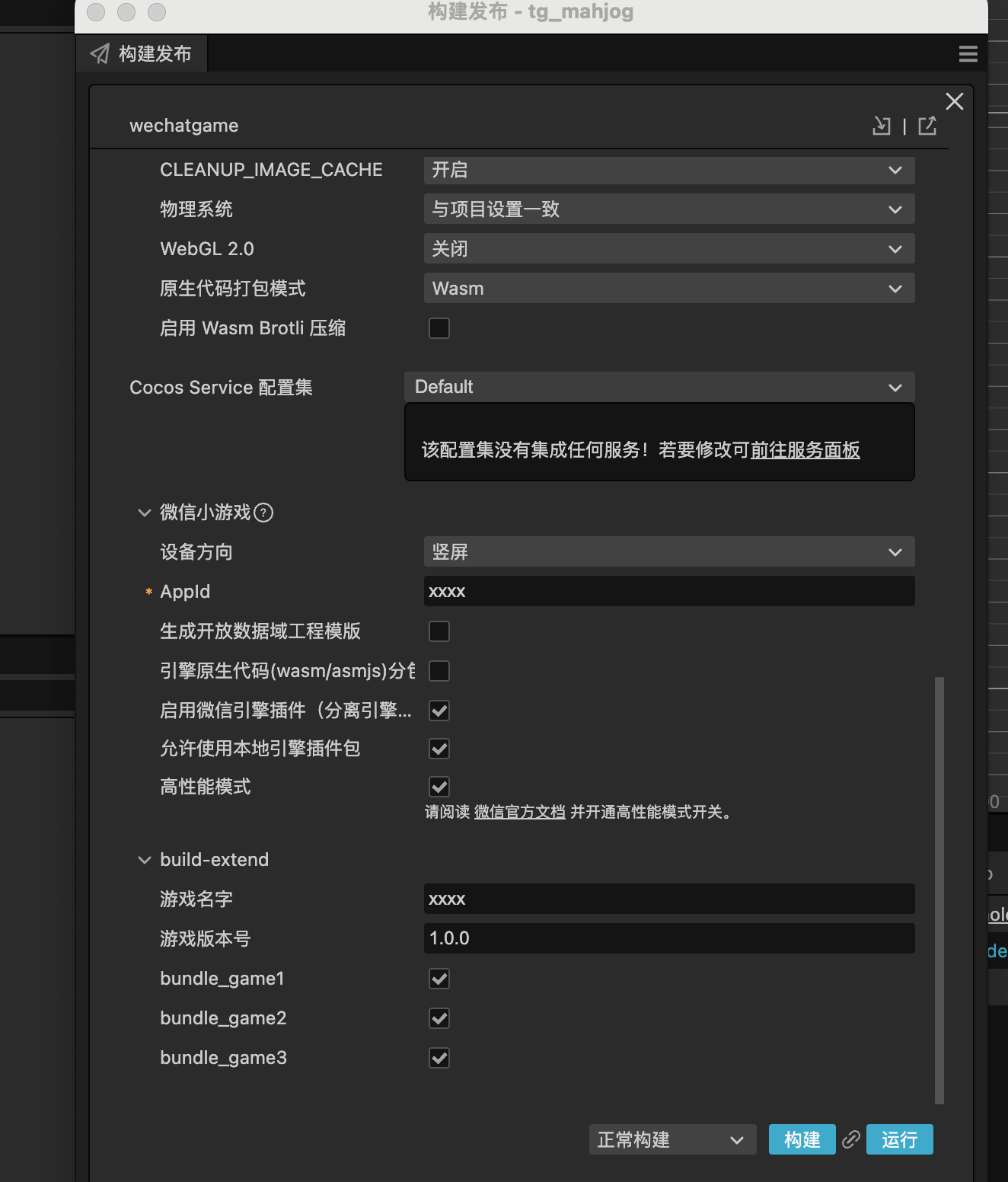Click the paper plane build publish icon
Viewport: 1008px width, 1182px height.
point(100,53)
